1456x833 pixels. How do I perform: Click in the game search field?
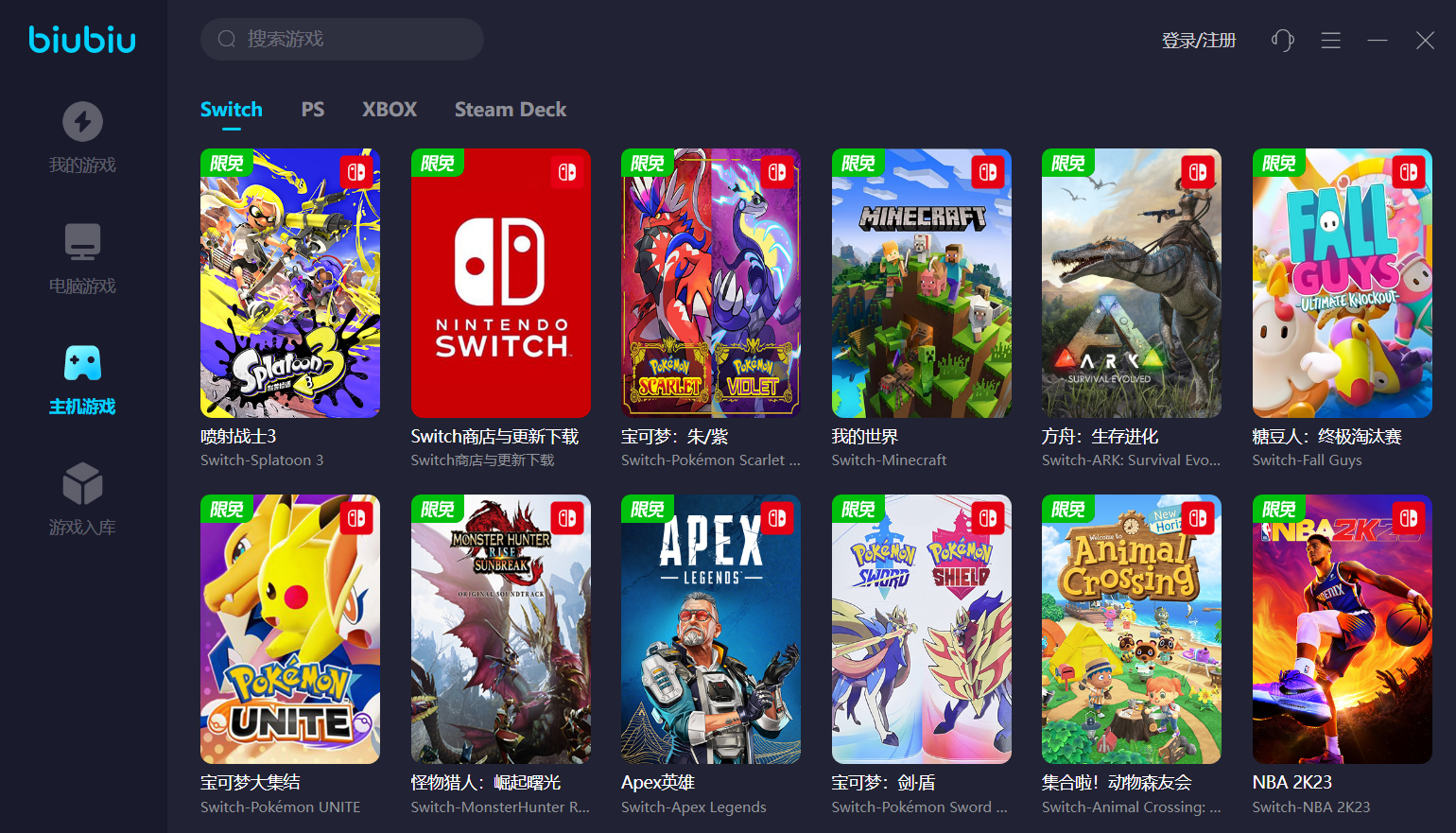pos(359,39)
